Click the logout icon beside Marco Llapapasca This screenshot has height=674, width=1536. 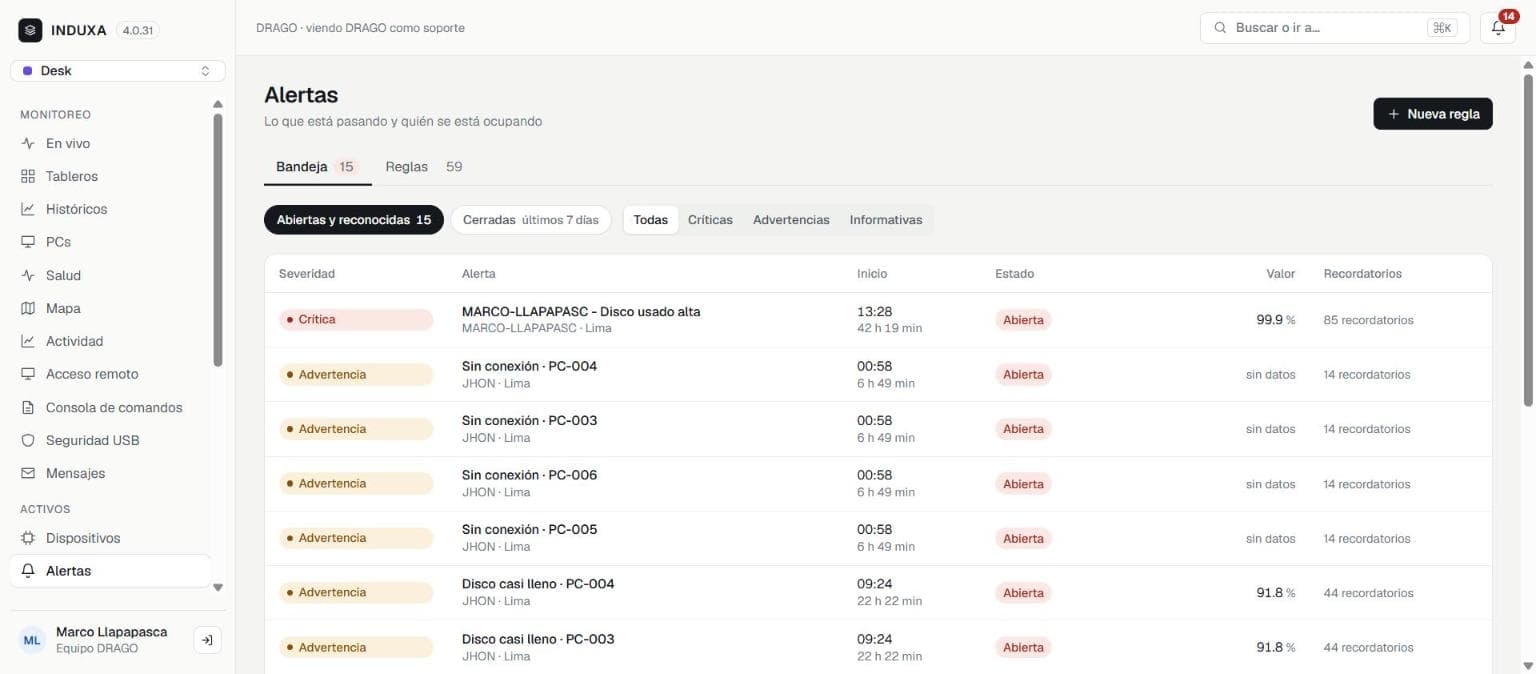[207, 640]
